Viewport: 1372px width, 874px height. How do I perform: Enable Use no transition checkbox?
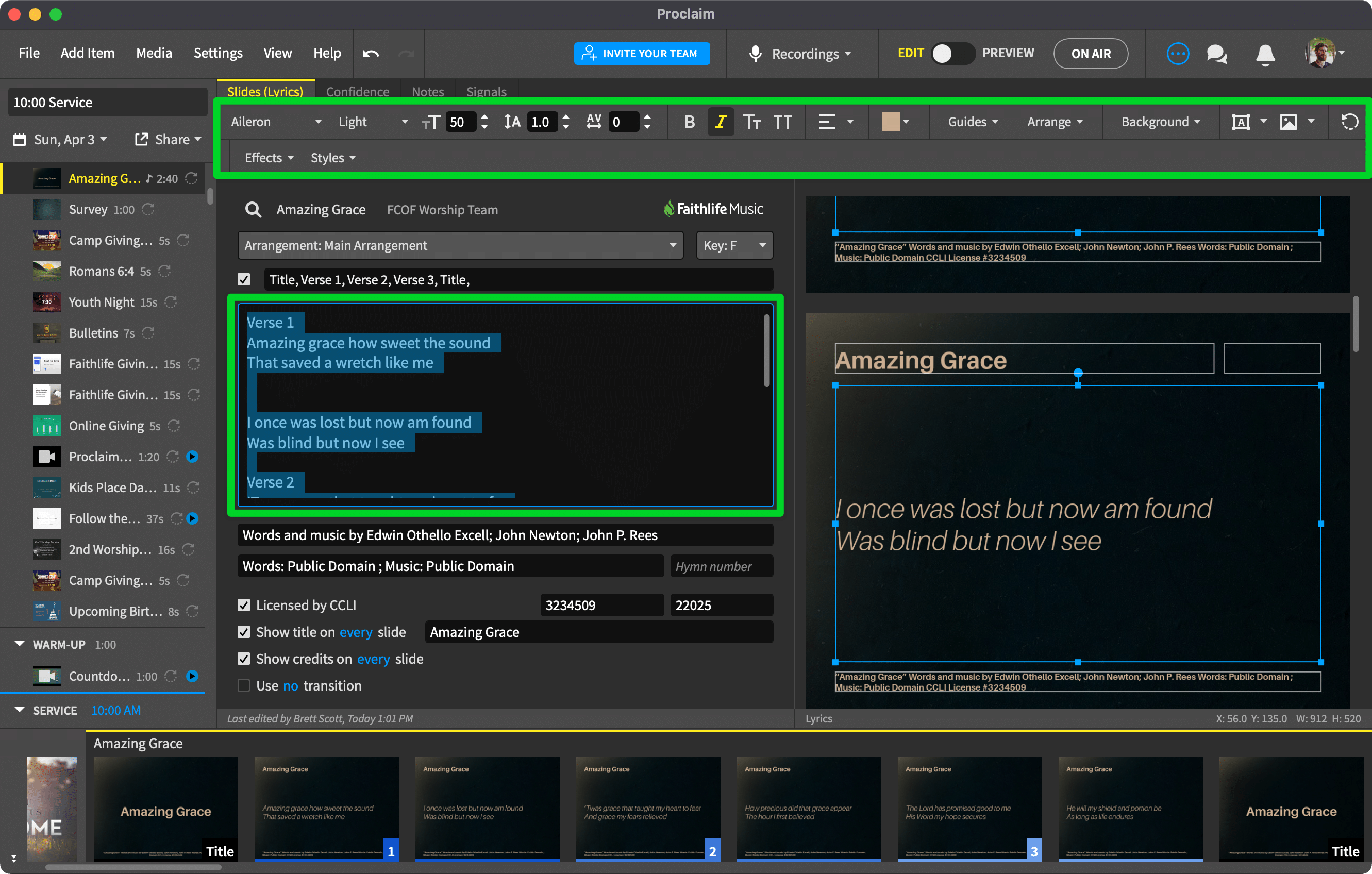[x=244, y=685]
